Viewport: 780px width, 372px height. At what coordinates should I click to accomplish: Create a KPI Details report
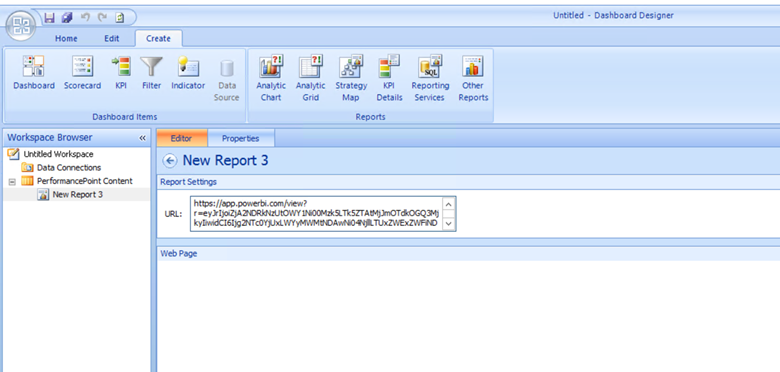point(390,79)
